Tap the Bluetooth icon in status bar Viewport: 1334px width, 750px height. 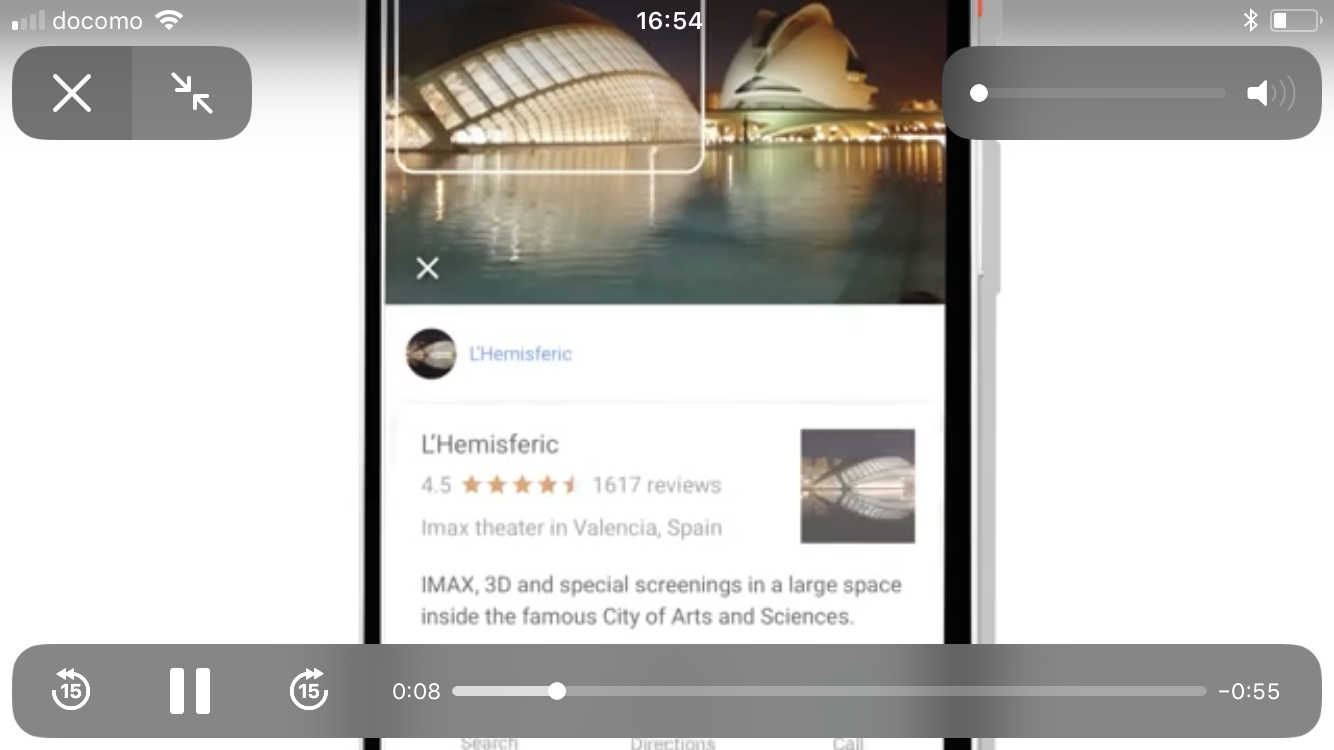pyautogui.click(x=1250, y=20)
